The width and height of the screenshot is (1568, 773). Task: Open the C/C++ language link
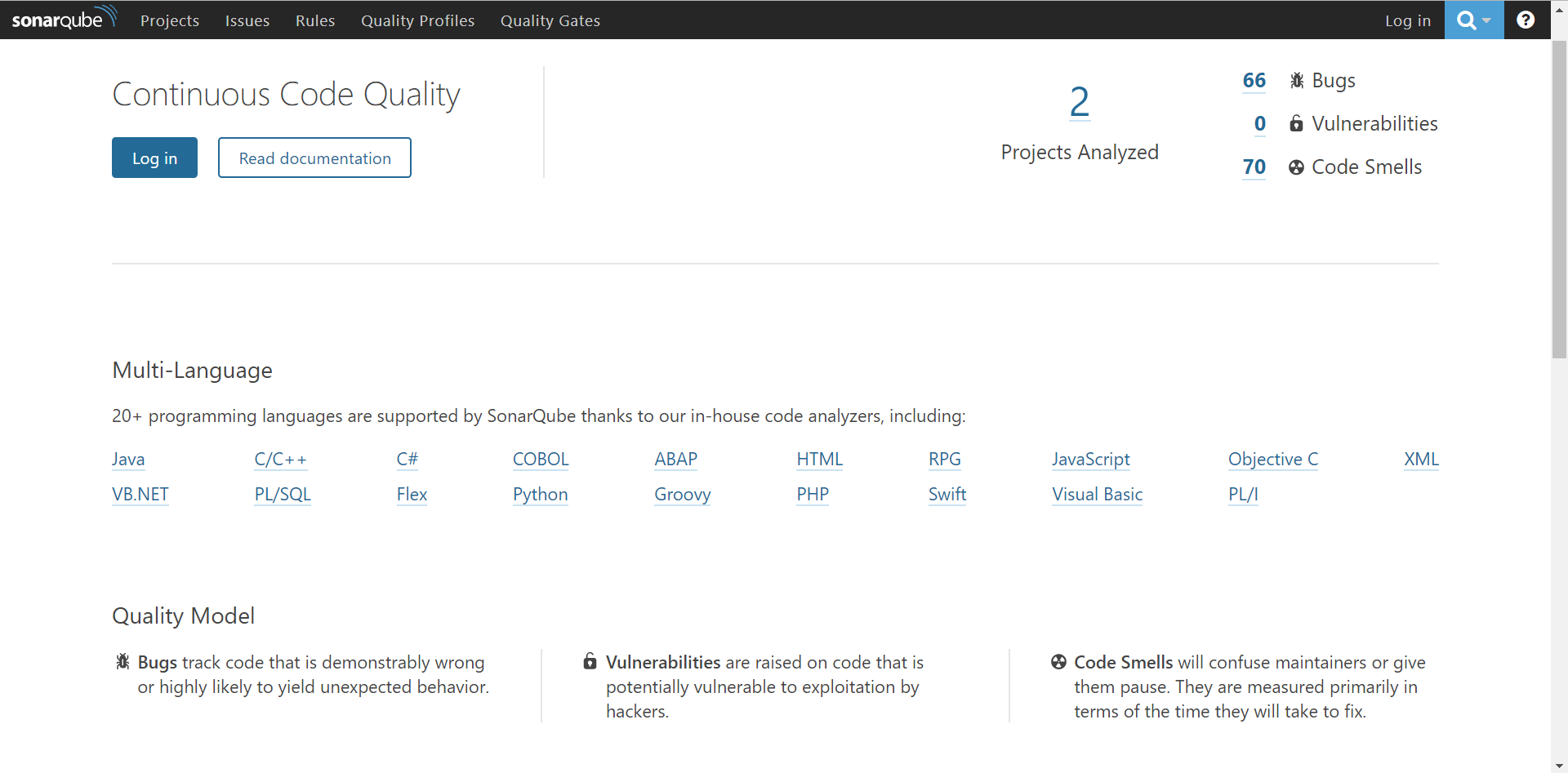280,460
